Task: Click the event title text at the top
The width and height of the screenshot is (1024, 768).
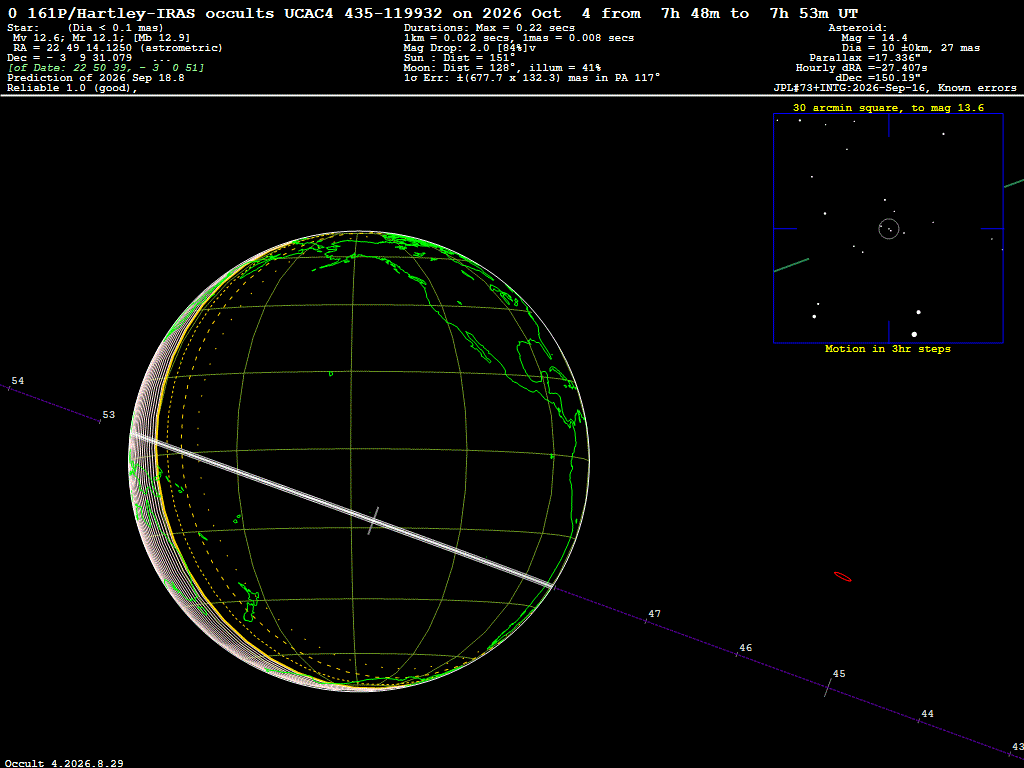Action: tap(432, 13)
